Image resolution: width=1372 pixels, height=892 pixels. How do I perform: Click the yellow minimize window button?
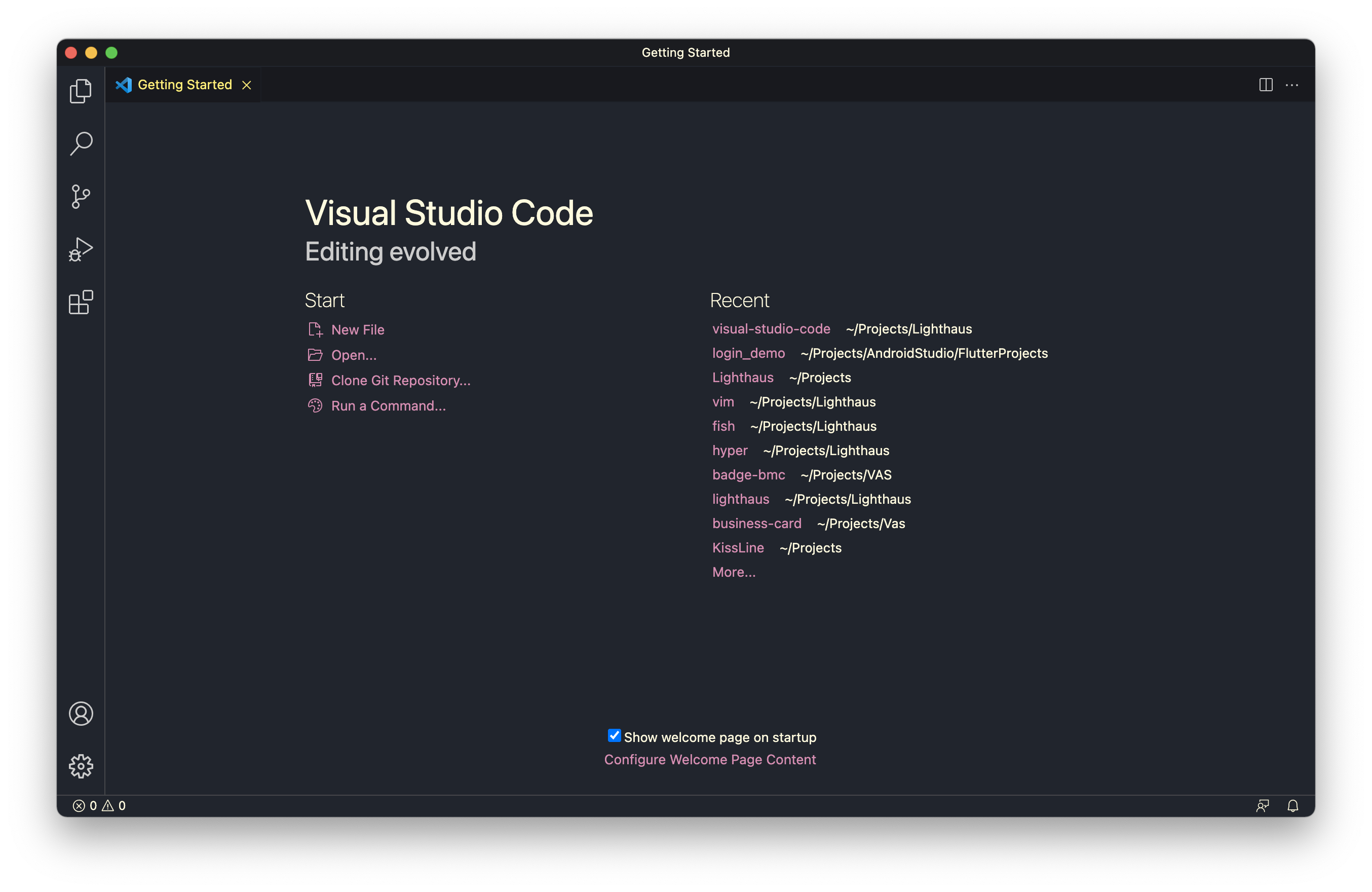[91, 53]
